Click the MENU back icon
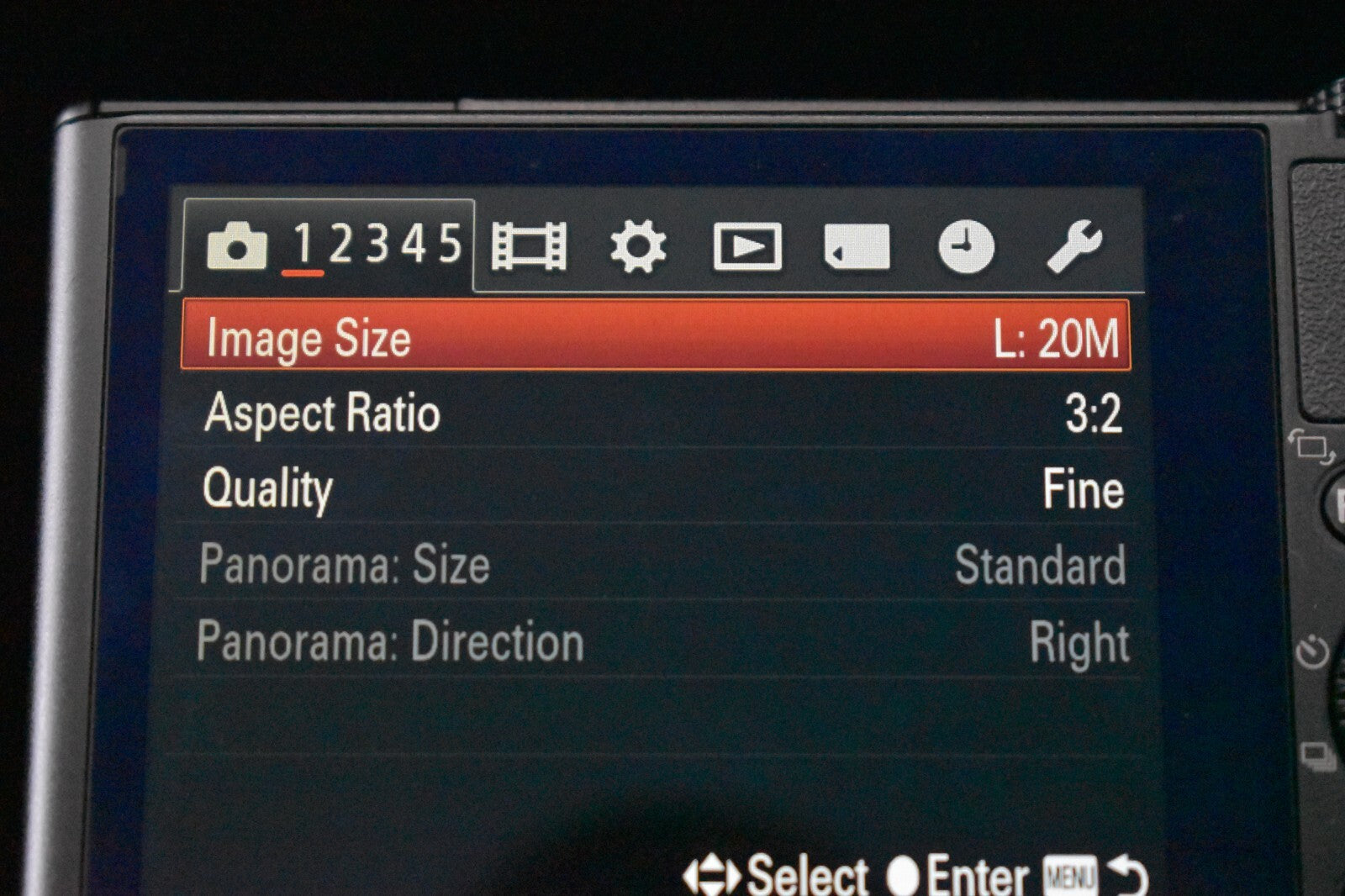1345x896 pixels. coord(1095,876)
